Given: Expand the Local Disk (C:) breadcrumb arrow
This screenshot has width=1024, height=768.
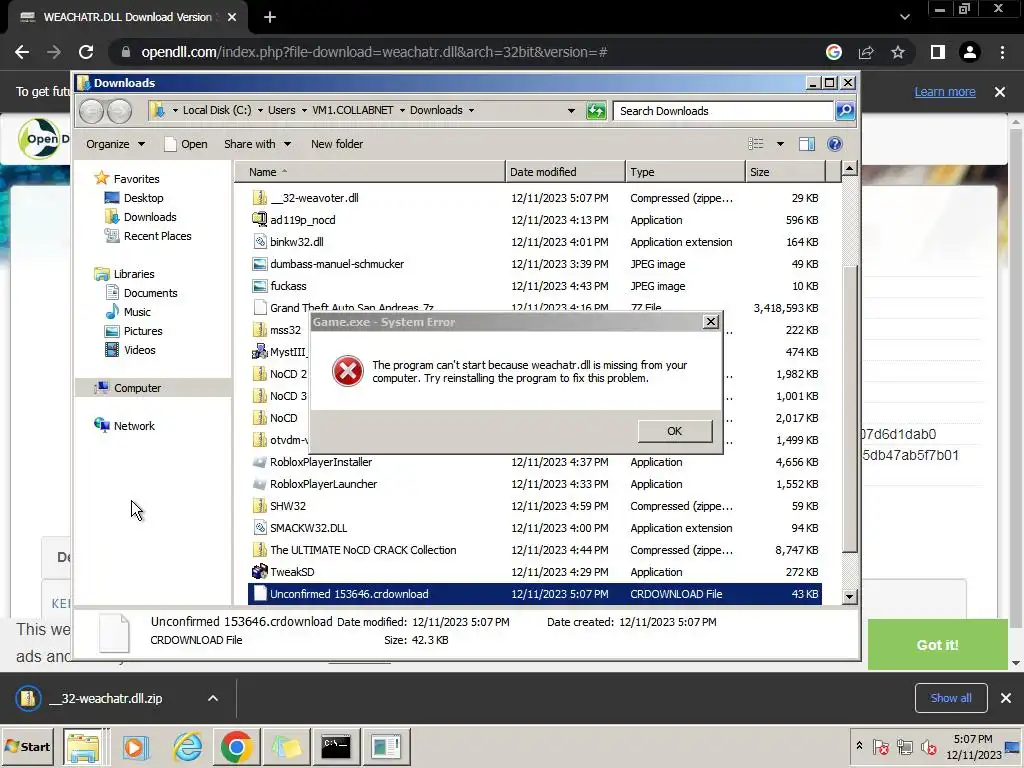Looking at the screenshot, I should point(261,110).
